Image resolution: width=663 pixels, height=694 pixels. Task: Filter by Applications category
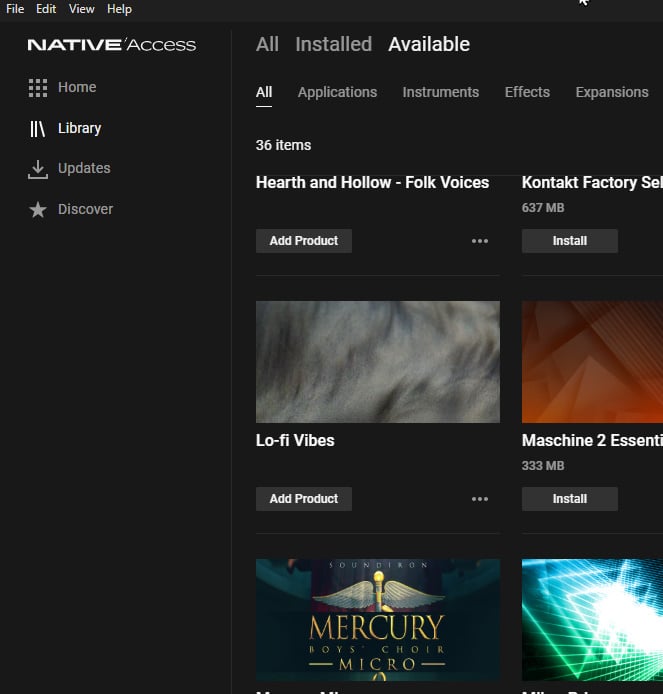click(337, 92)
